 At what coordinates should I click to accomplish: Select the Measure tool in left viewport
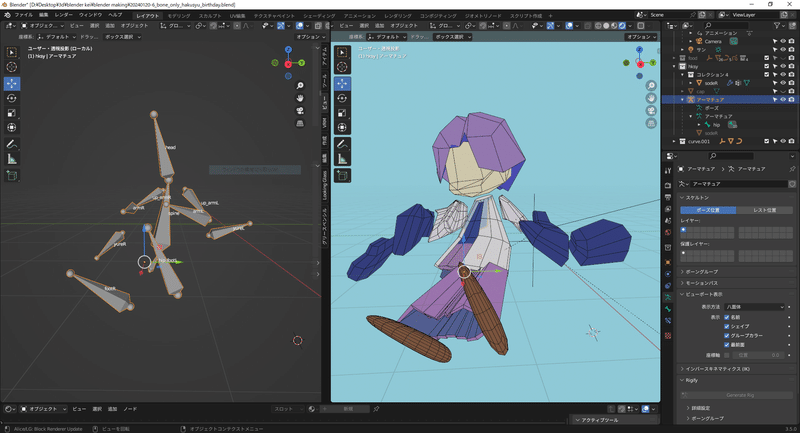click(12, 159)
